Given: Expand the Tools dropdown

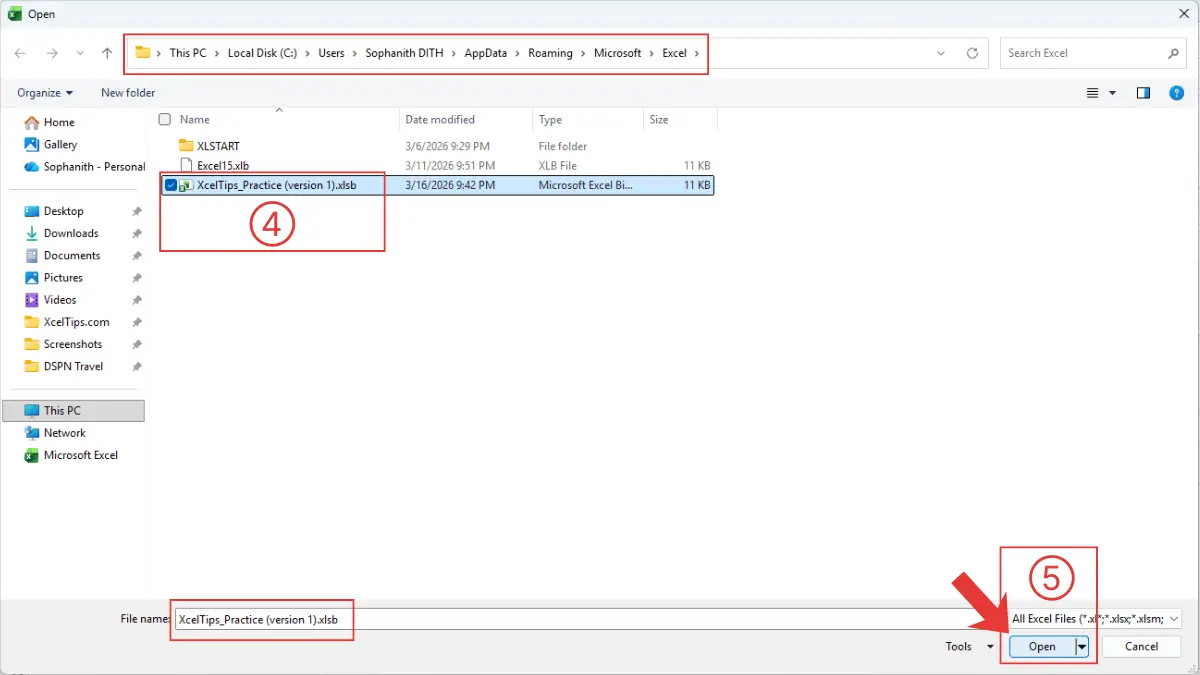Looking at the screenshot, I should tap(969, 647).
